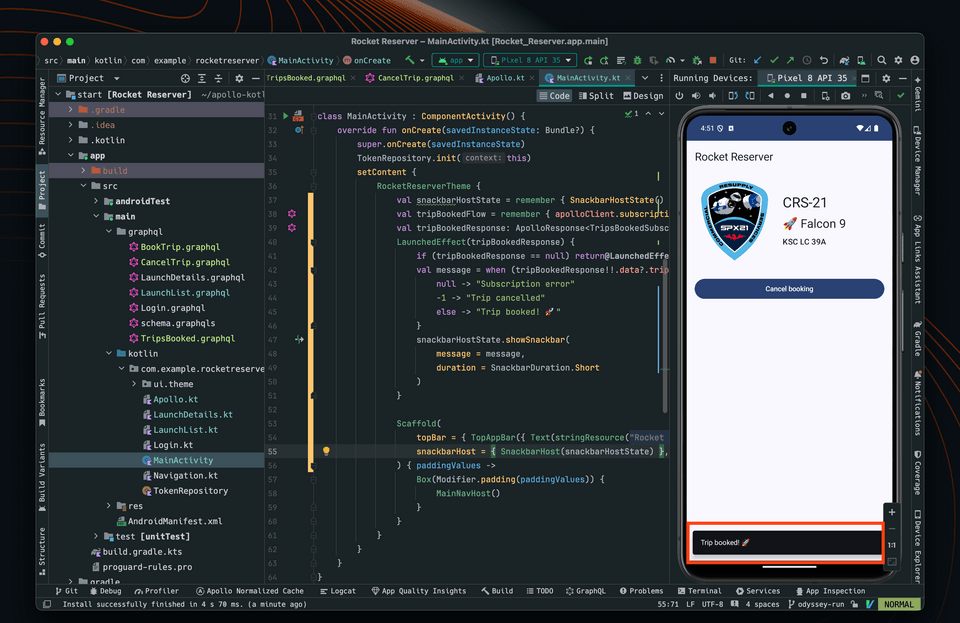Select LaunchDetails.kt in project tree
The width and height of the screenshot is (960, 623).
tap(192, 414)
